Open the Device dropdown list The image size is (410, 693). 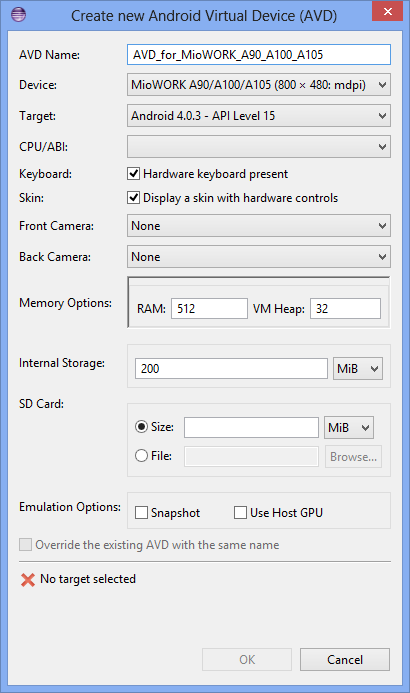pos(259,85)
